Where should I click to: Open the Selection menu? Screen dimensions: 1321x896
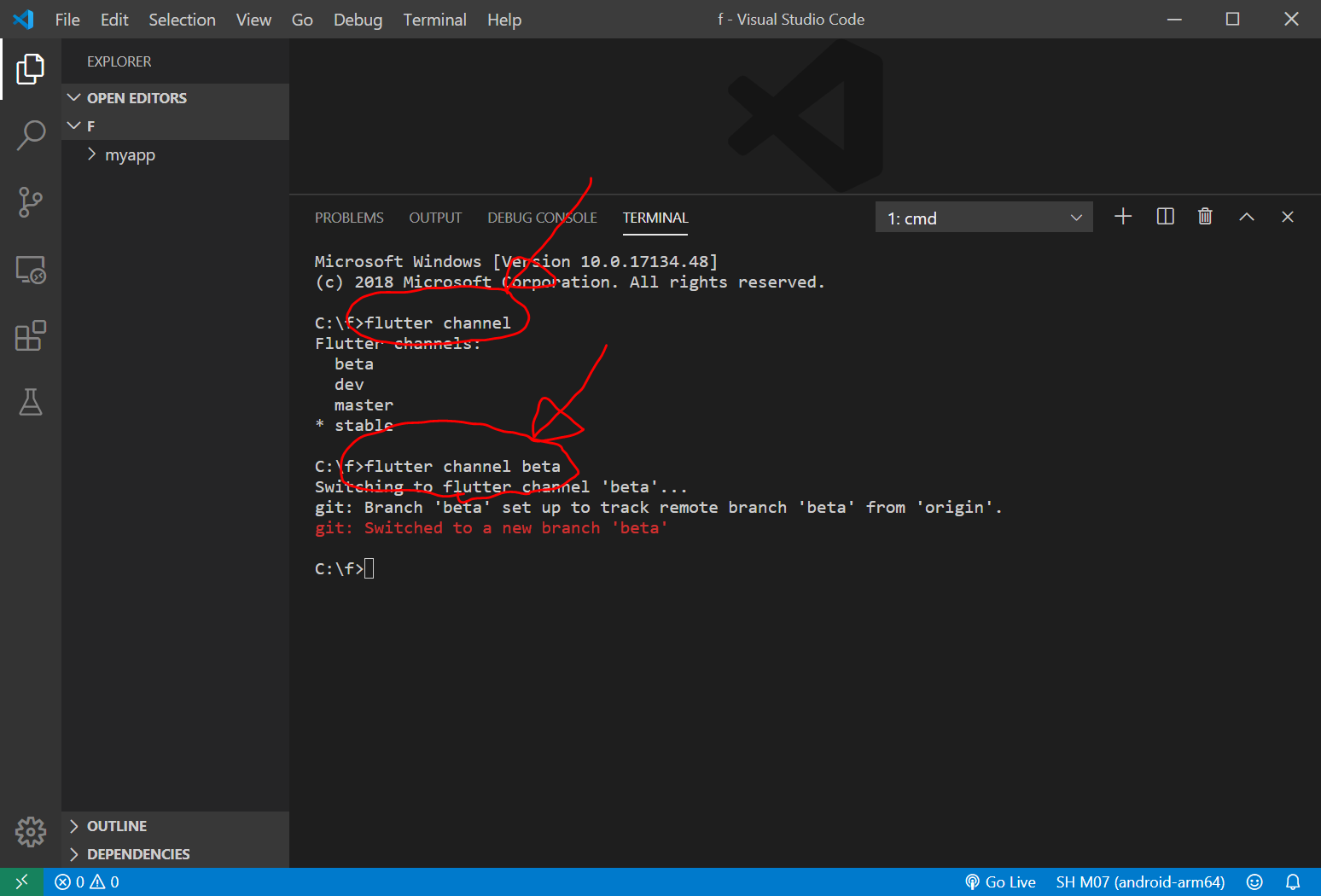coord(182,20)
